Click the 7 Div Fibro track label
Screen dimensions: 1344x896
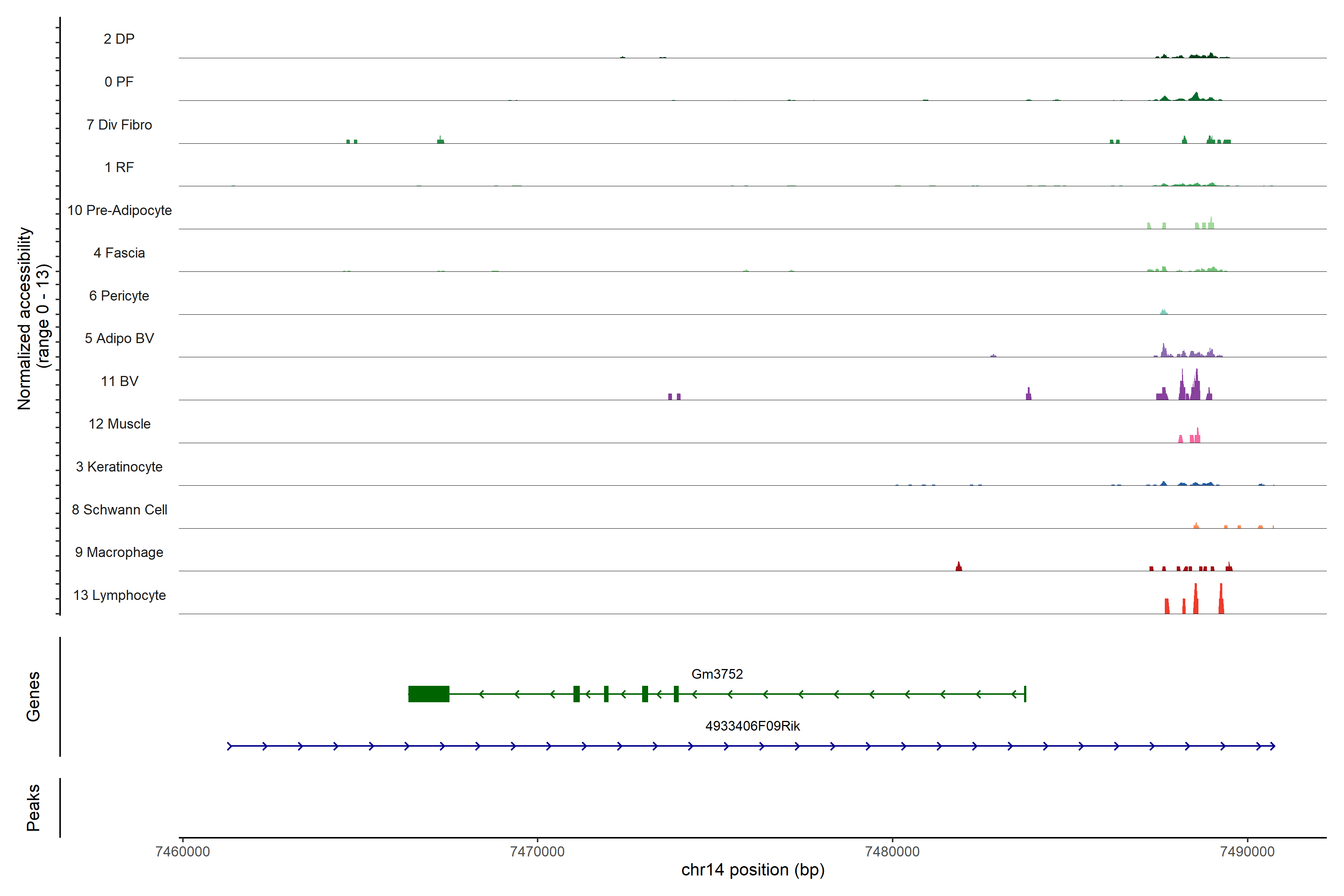coord(119,125)
